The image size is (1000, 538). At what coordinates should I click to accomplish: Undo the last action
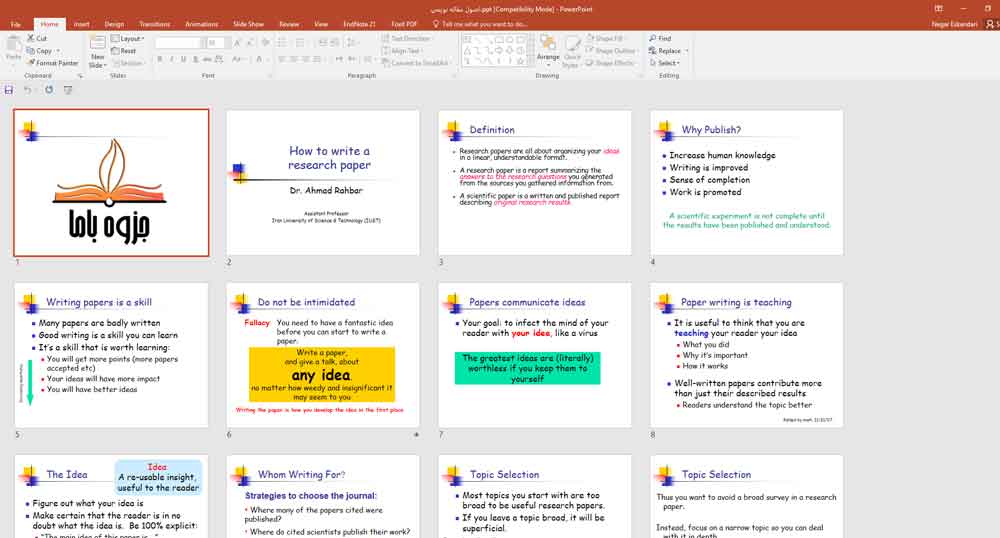pos(27,90)
